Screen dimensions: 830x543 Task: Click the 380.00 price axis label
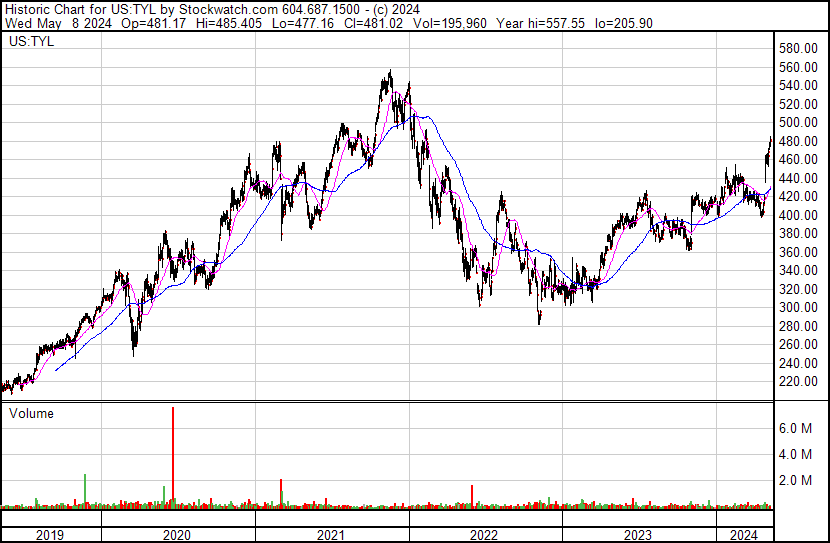798,233
